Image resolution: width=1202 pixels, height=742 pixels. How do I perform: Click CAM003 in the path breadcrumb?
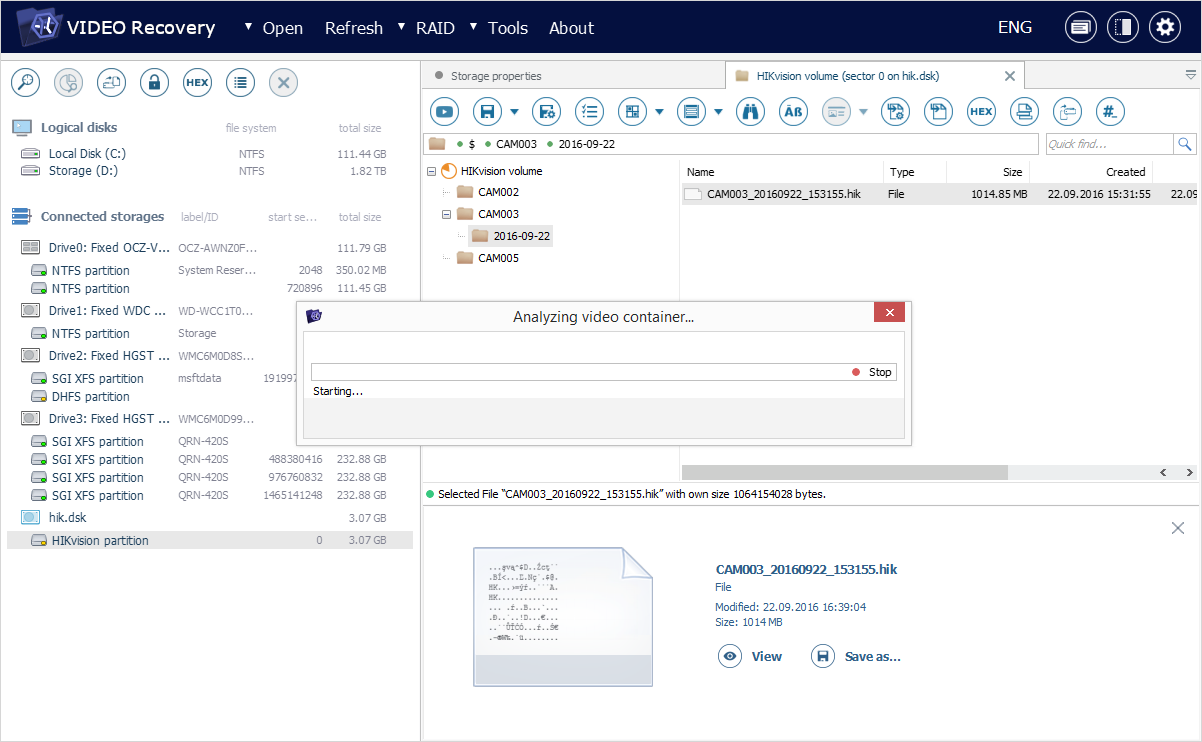click(x=516, y=144)
